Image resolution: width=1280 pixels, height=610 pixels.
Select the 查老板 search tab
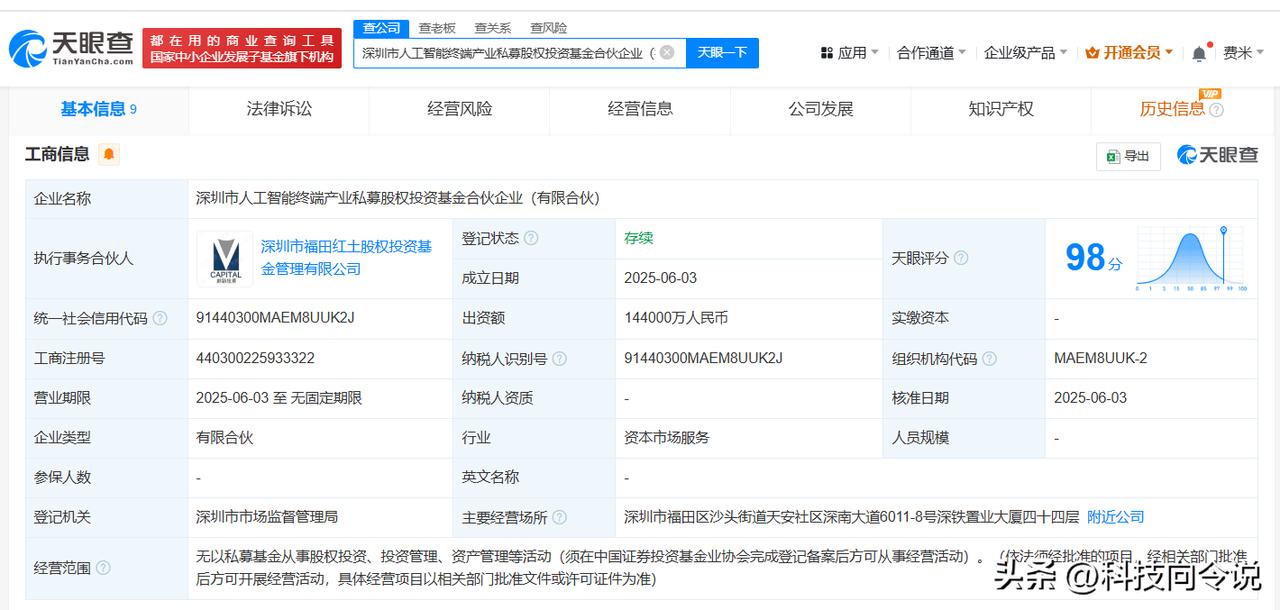pyautogui.click(x=437, y=28)
